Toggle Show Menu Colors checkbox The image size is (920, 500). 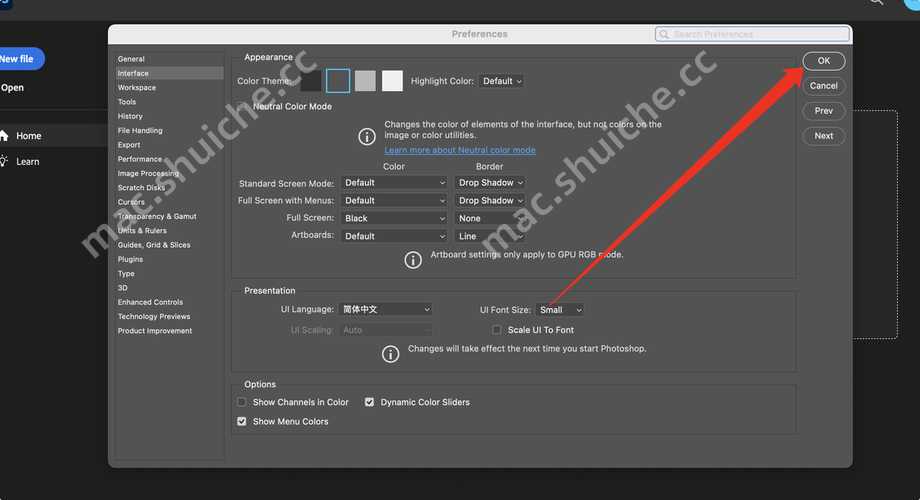coord(242,422)
